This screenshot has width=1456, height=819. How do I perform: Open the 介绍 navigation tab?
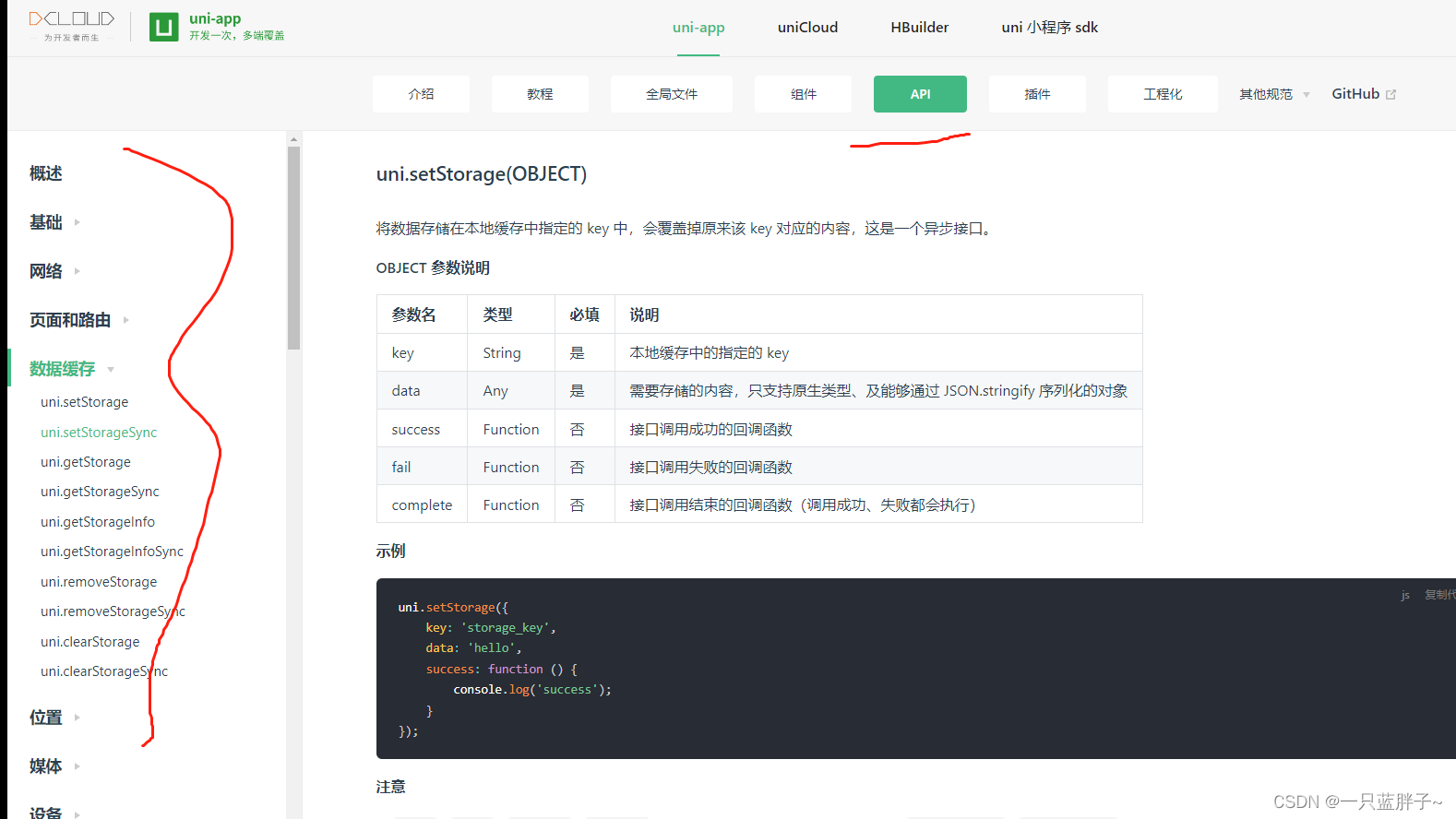click(421, 94)
